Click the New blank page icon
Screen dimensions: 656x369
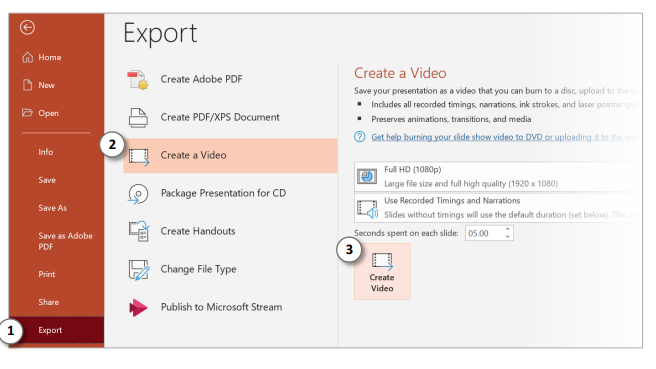click(x=28, y=85)
